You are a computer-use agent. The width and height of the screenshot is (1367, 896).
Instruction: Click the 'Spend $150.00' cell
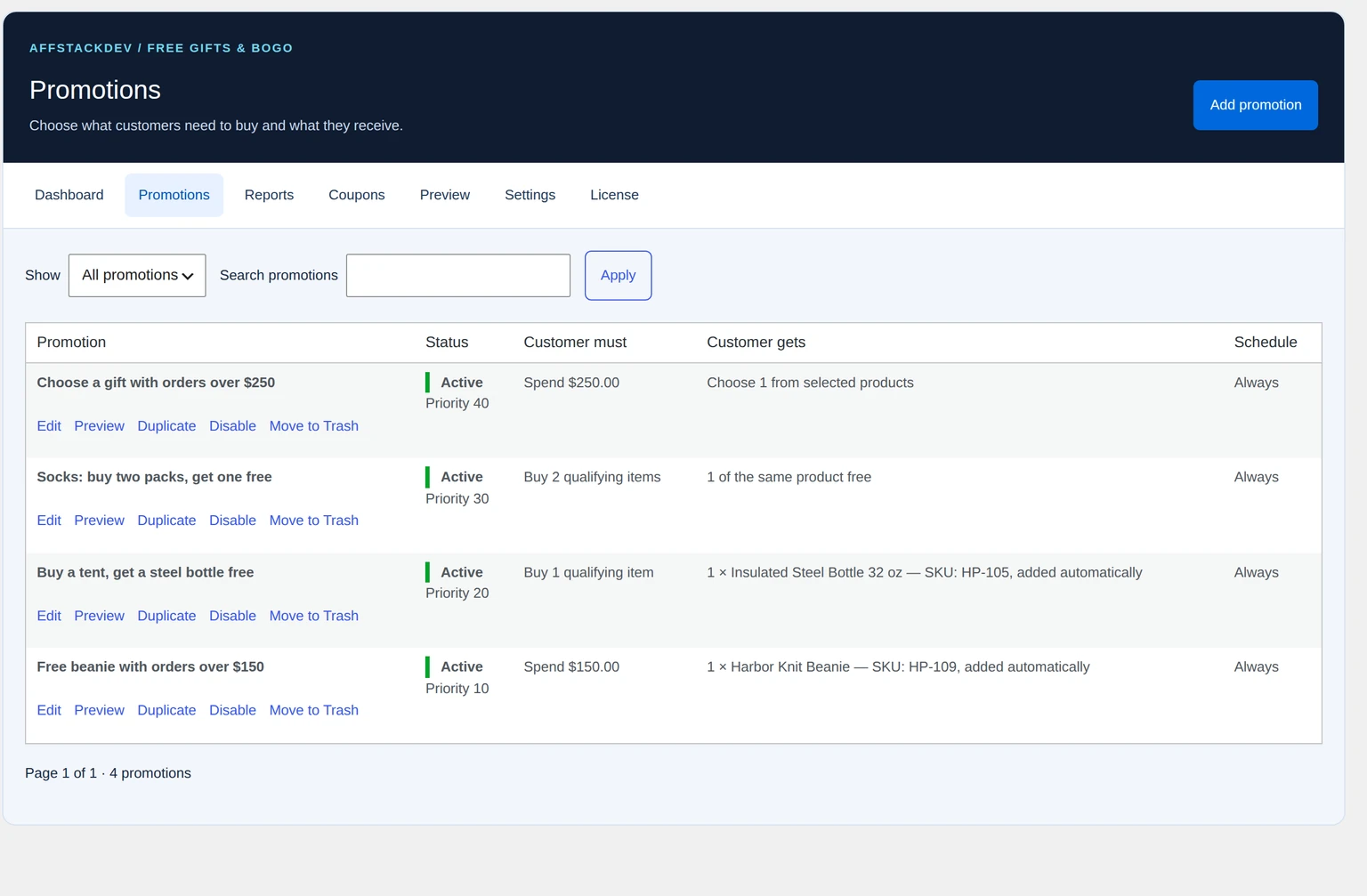[571, 666]
